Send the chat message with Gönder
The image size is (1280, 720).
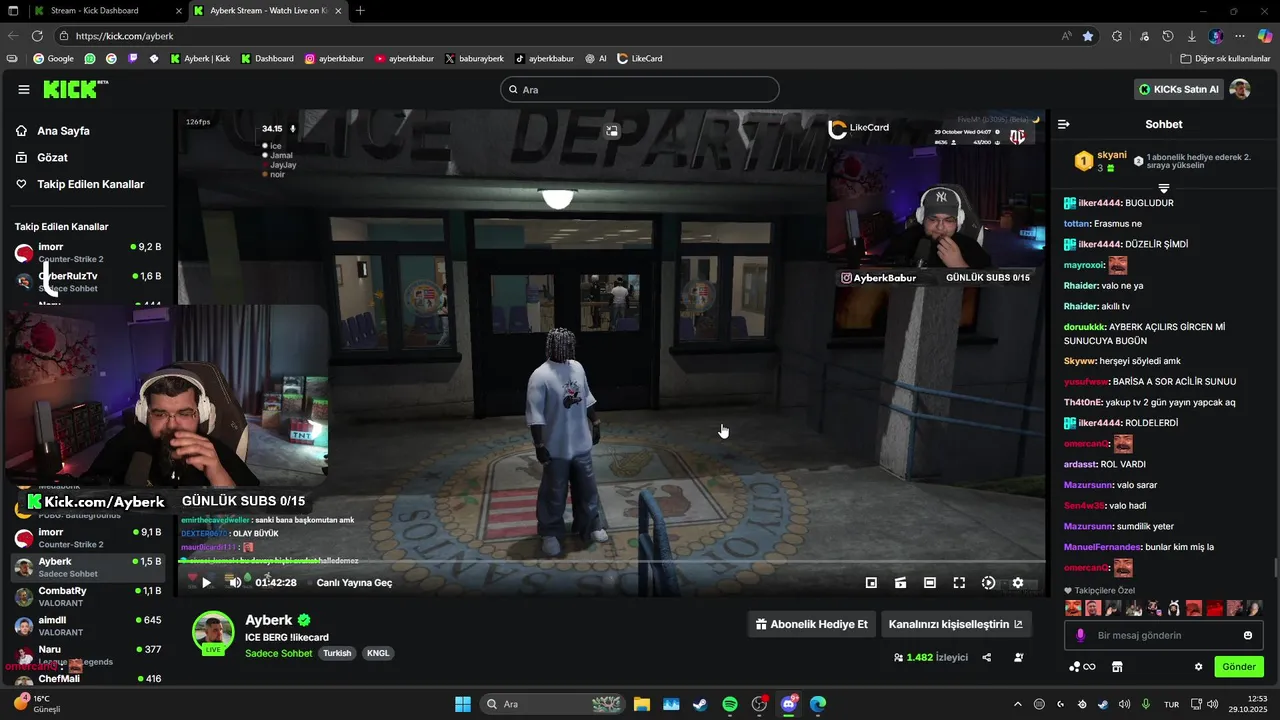coord(1239,667)
